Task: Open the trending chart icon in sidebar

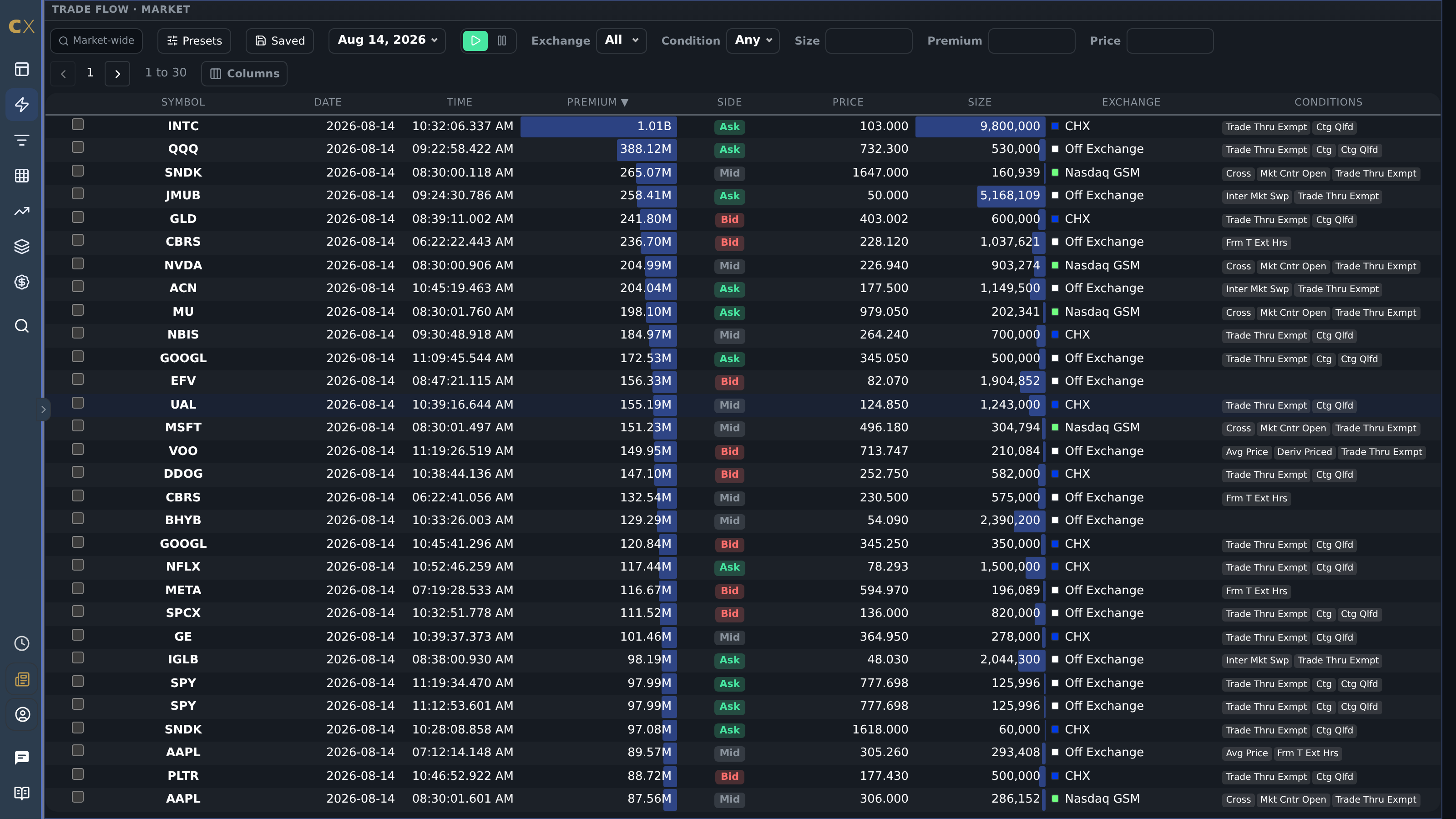Action: click(21, 212)
